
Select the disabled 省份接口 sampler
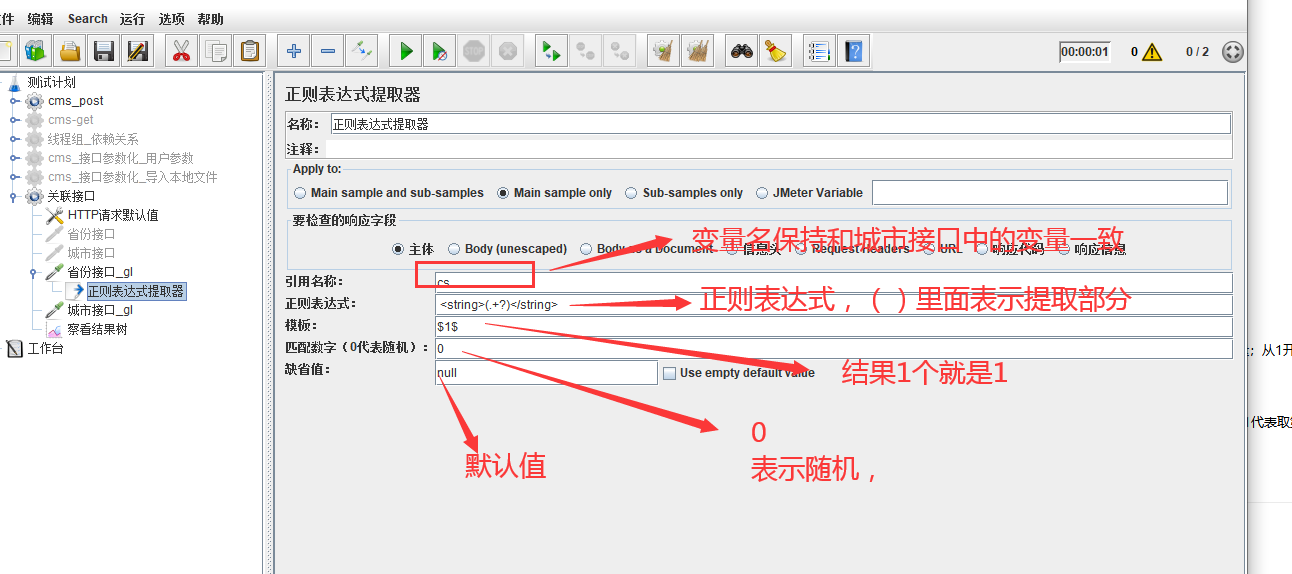(x=91, y=234)
